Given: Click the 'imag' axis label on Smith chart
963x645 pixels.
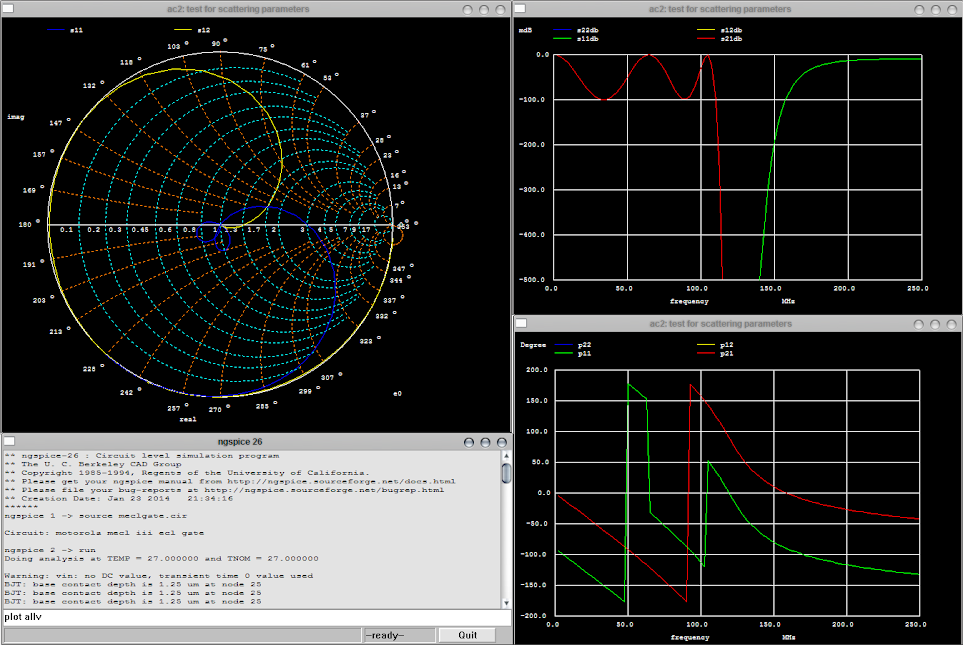Looking at the screenshot, I should [x=16, y=117].
